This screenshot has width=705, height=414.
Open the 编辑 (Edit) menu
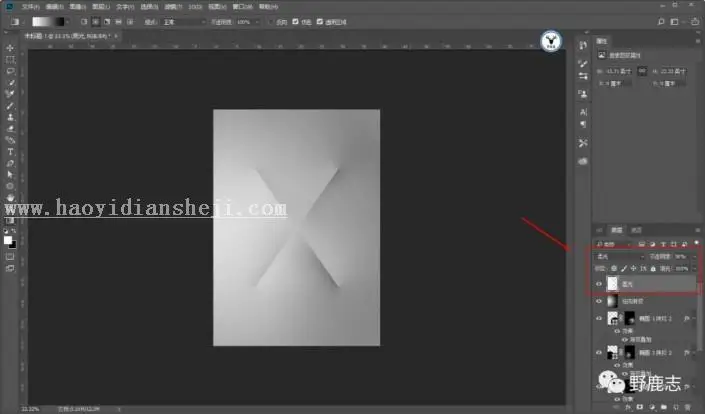[54, 7]
